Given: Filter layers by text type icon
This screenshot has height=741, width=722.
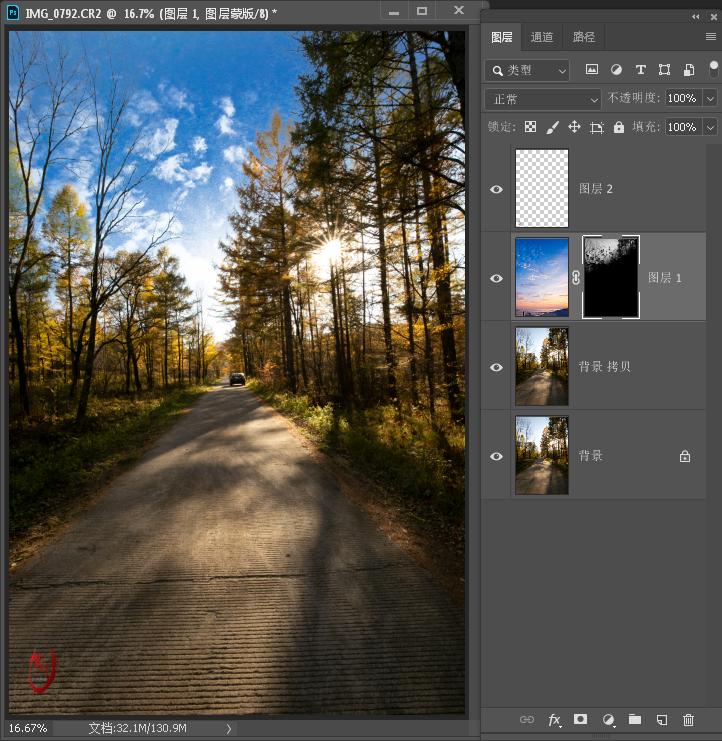Looking at the screenshot, I should pyautogui.click(x=640, y=70).
